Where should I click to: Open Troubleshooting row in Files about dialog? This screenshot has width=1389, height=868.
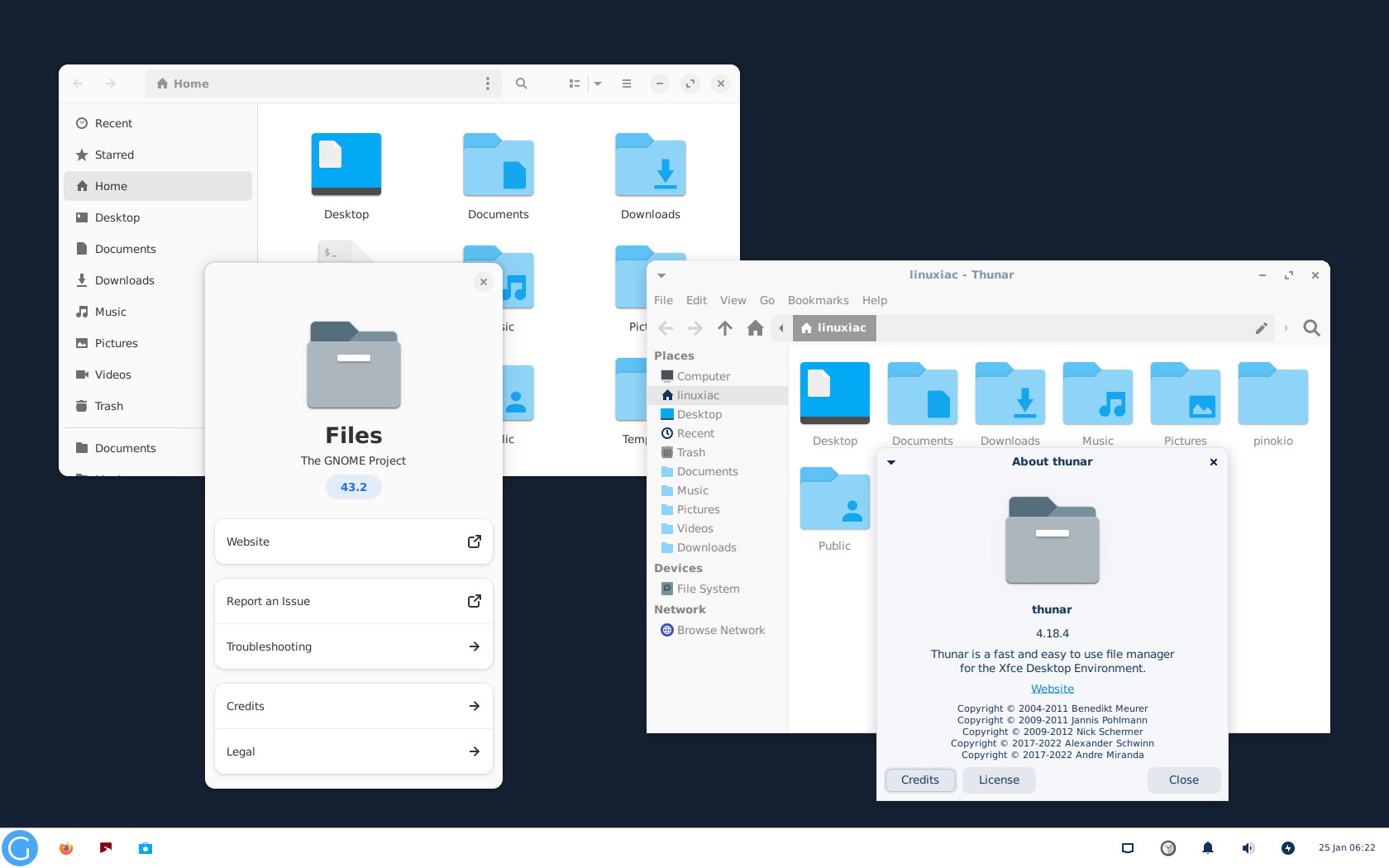click(354, 646)
